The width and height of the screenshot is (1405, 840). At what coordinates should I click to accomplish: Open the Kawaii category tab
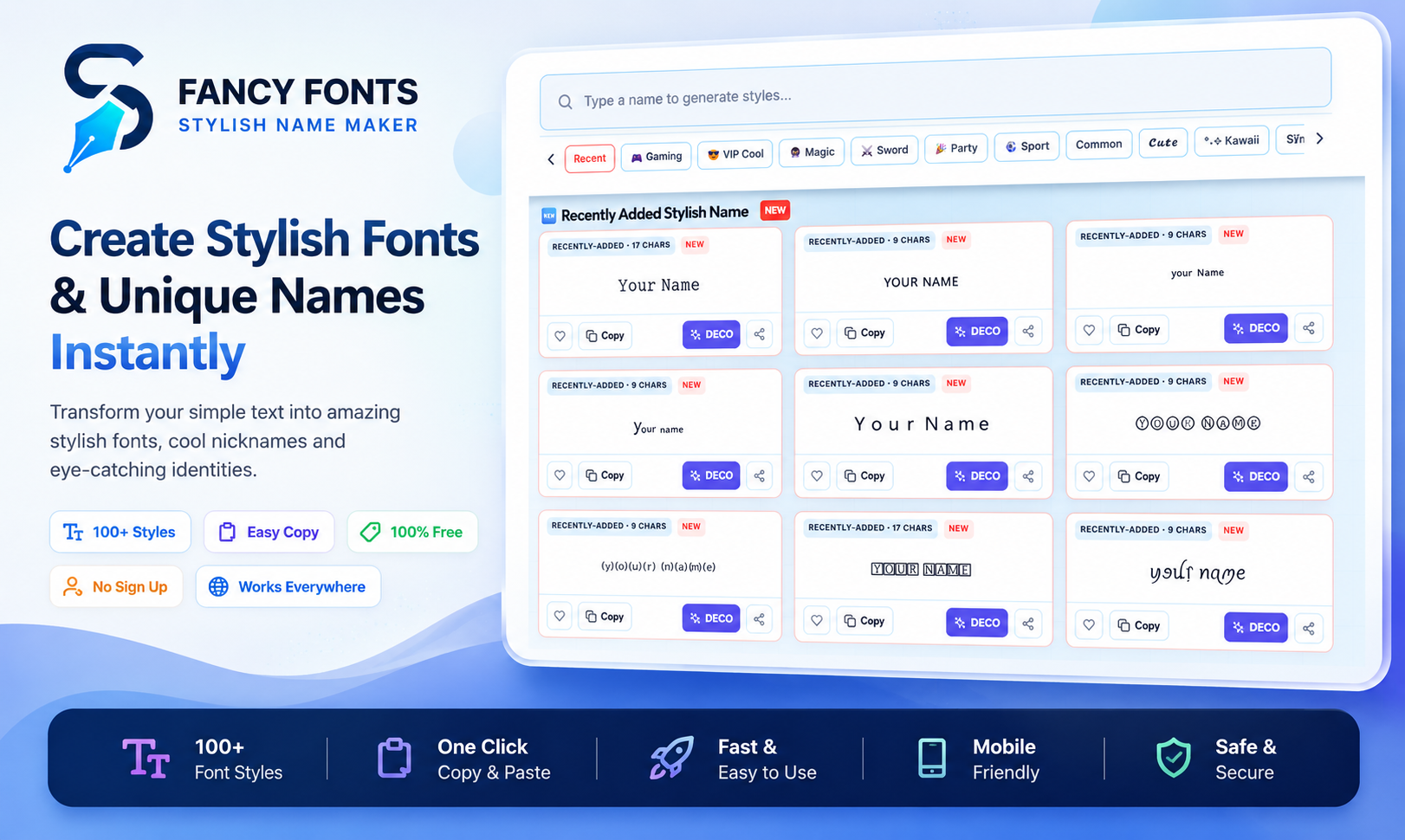[x=1232, y=140]
